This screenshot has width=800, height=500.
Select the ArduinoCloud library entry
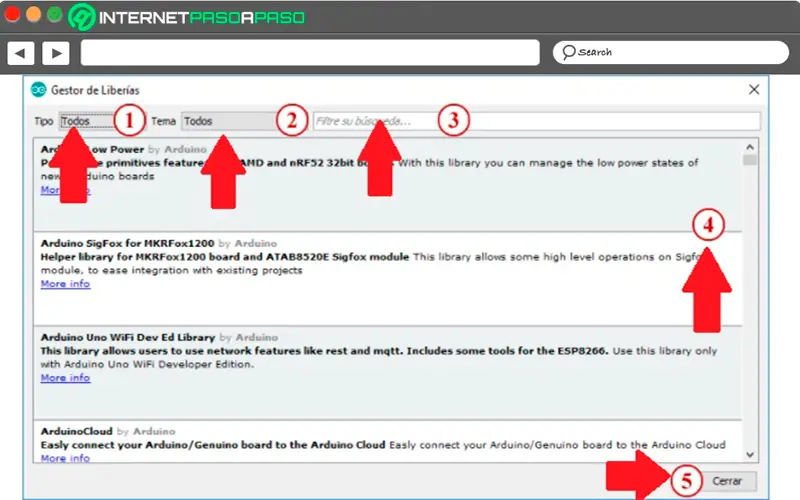(388, 442)
